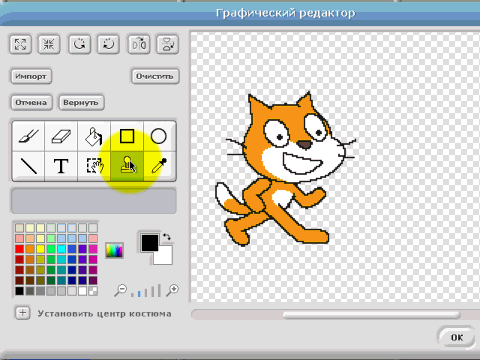
Task: Zoom out with minus magnifier
Action: tap(120, 290)
